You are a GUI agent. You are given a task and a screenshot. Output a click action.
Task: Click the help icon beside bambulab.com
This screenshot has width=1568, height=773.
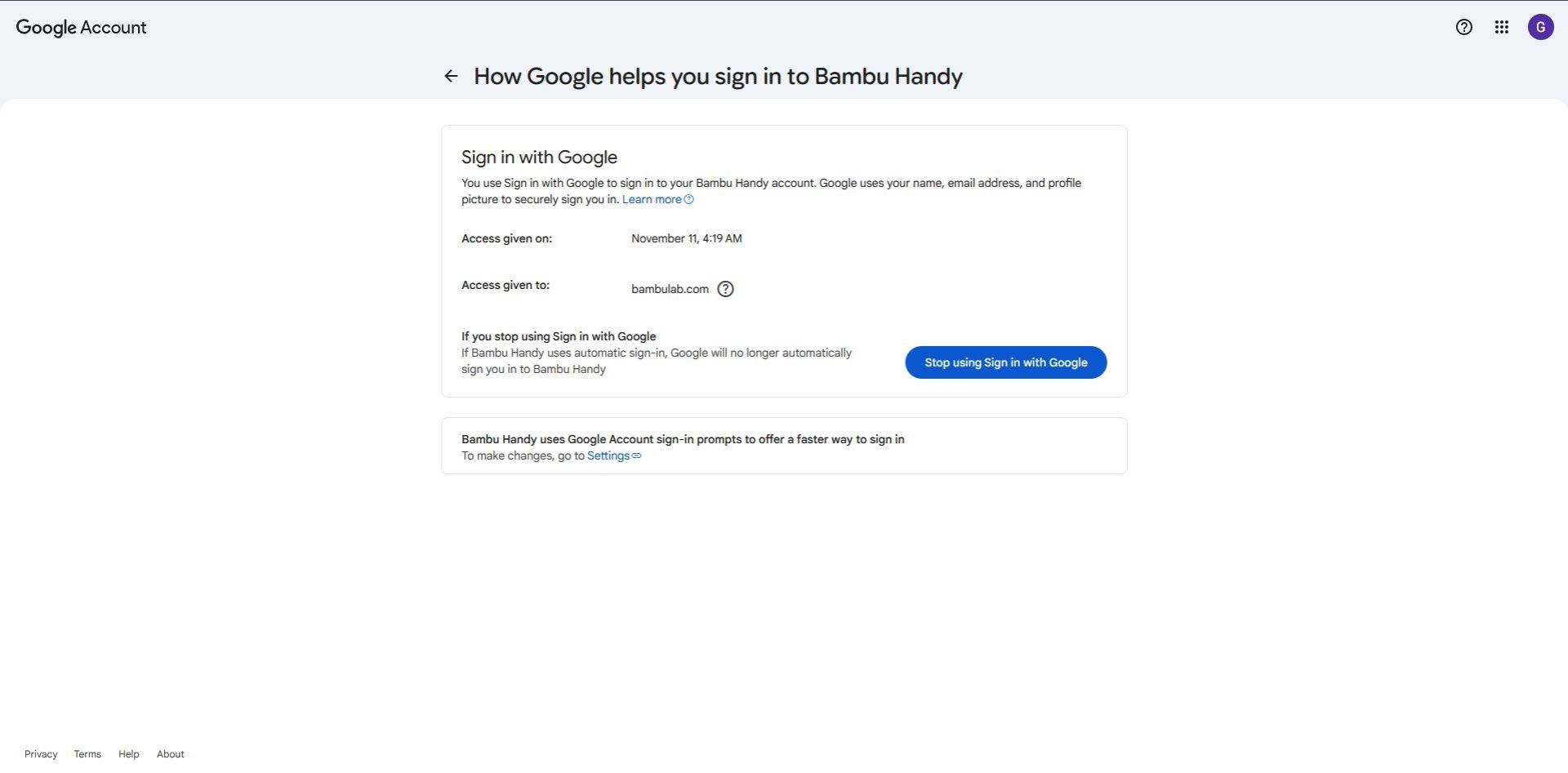[725, 289]
